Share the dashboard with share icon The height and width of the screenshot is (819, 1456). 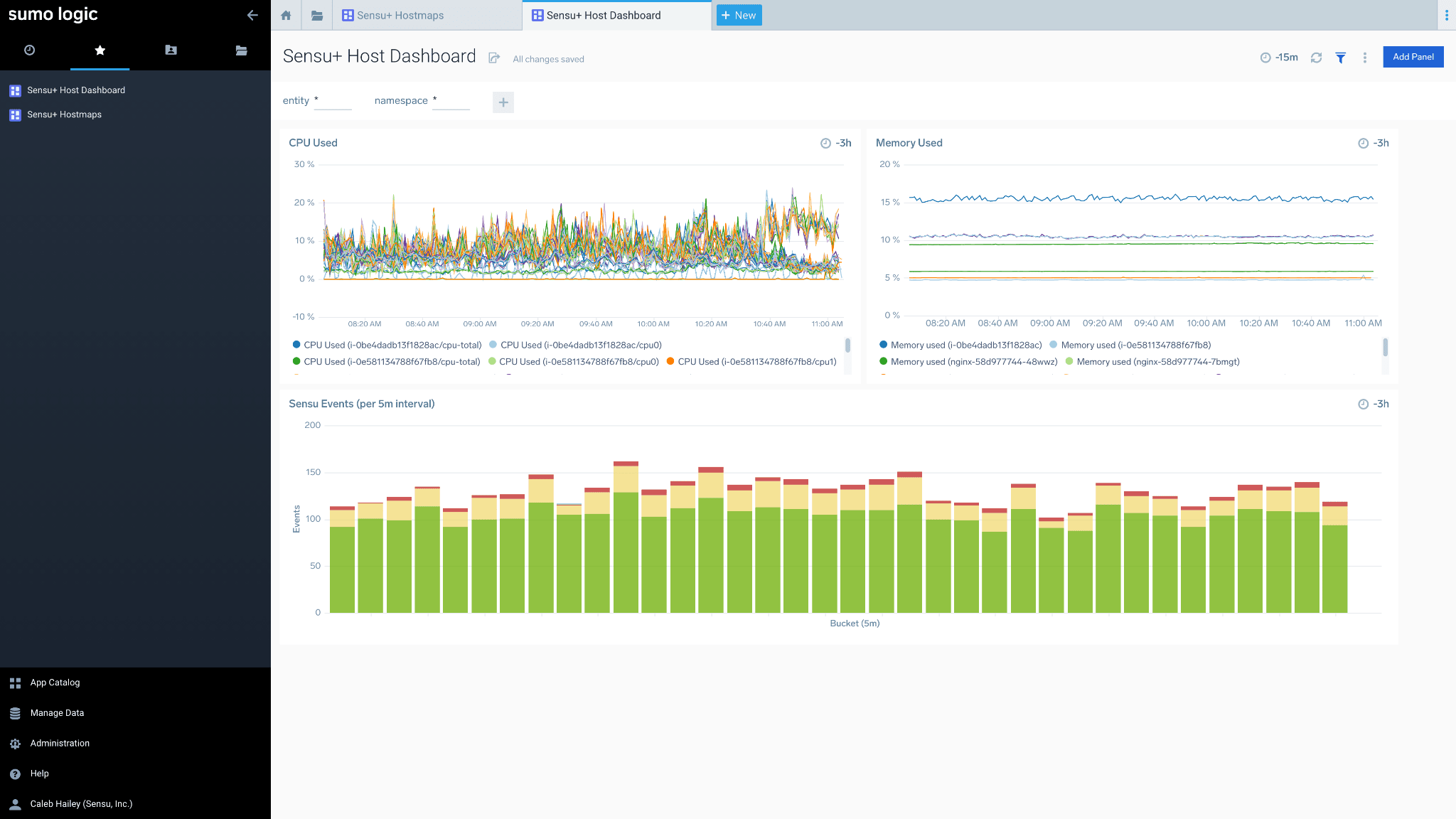(495, 58)
